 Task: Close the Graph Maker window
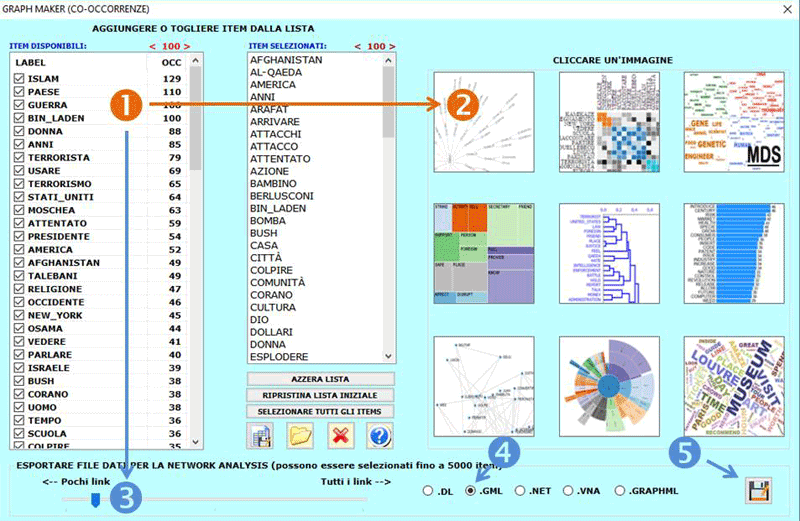787,9
